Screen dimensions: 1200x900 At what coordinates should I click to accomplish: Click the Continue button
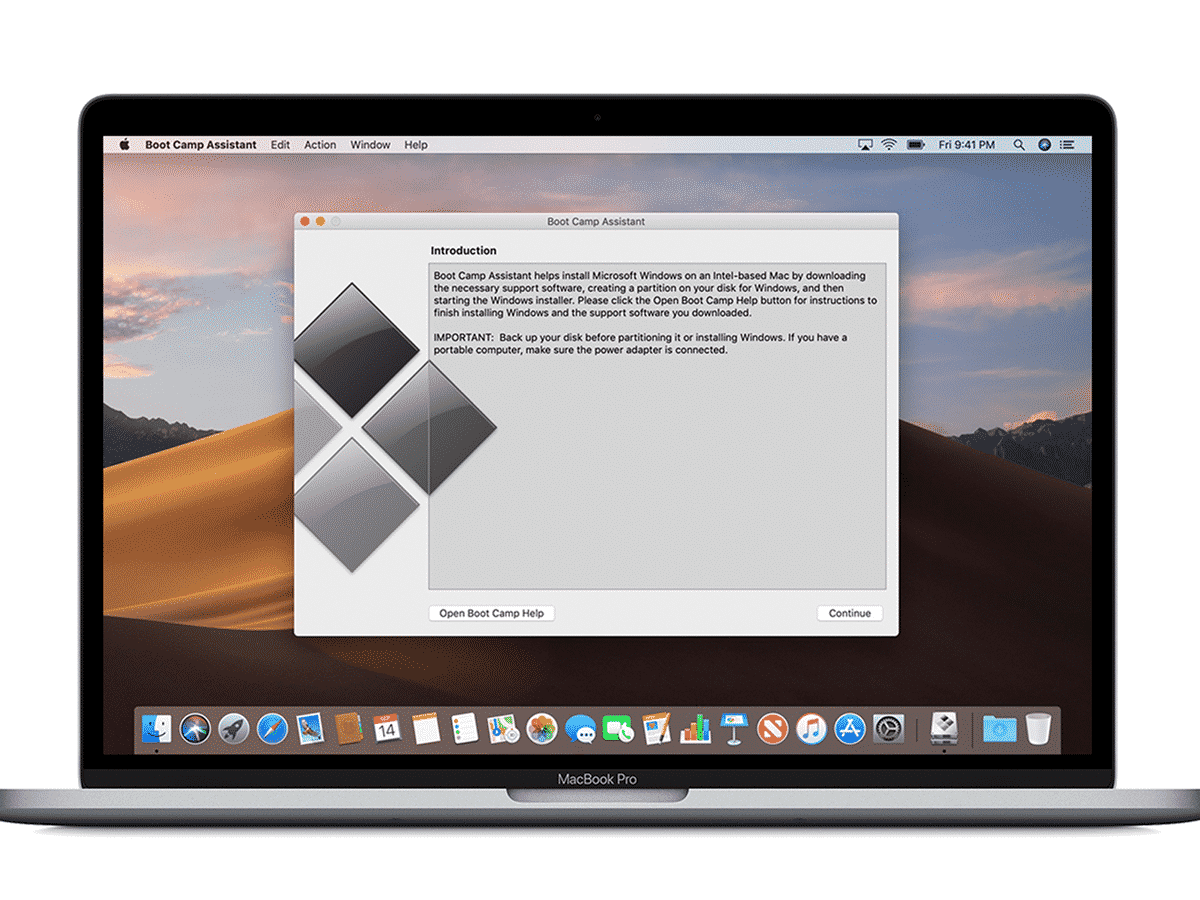pos(850,613)
